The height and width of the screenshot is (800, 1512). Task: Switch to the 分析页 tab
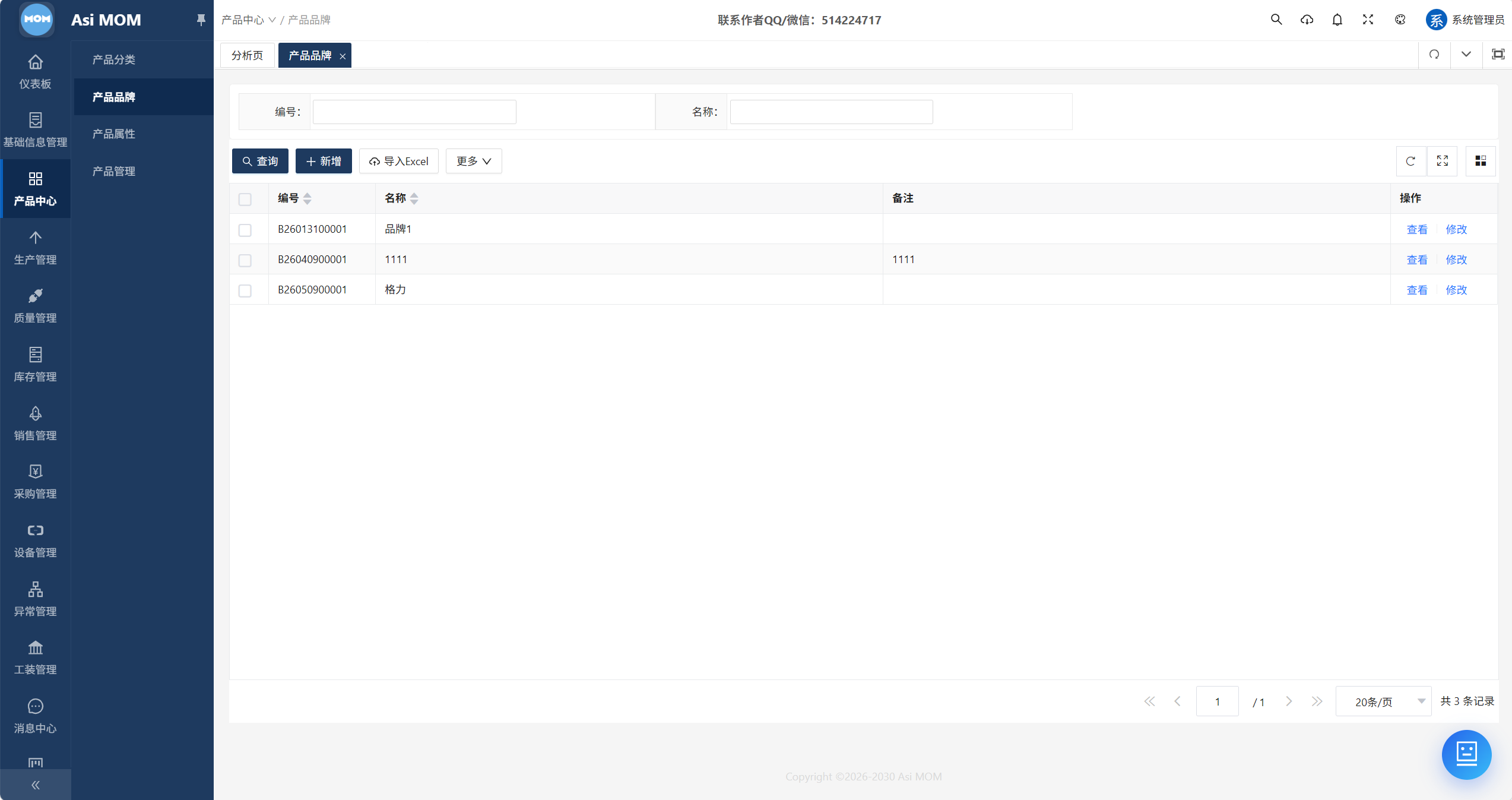[247, 55]
